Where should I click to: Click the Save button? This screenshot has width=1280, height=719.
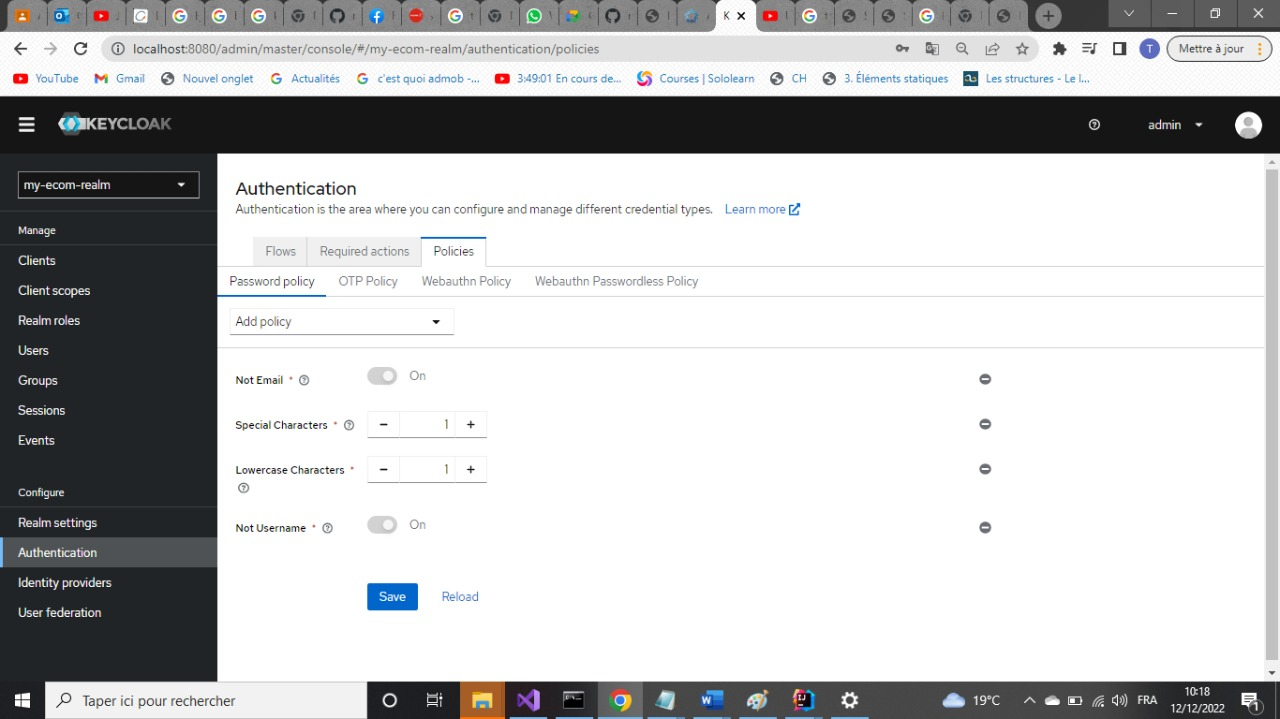[x=391, y=596]
